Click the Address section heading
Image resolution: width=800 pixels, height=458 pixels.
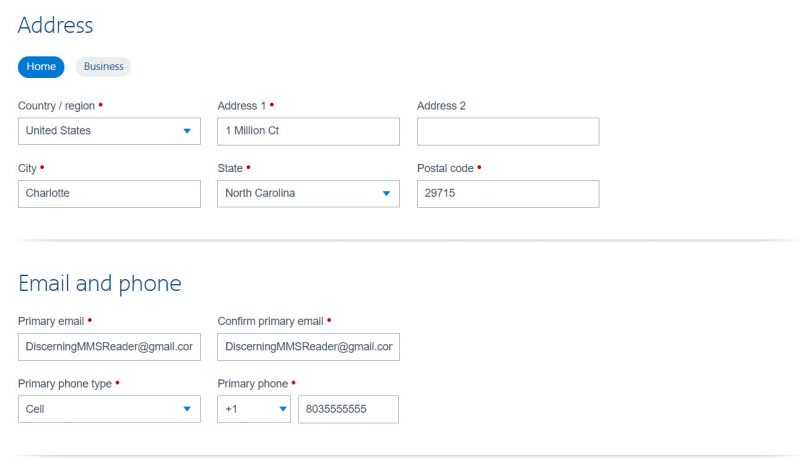pos(55,25)
